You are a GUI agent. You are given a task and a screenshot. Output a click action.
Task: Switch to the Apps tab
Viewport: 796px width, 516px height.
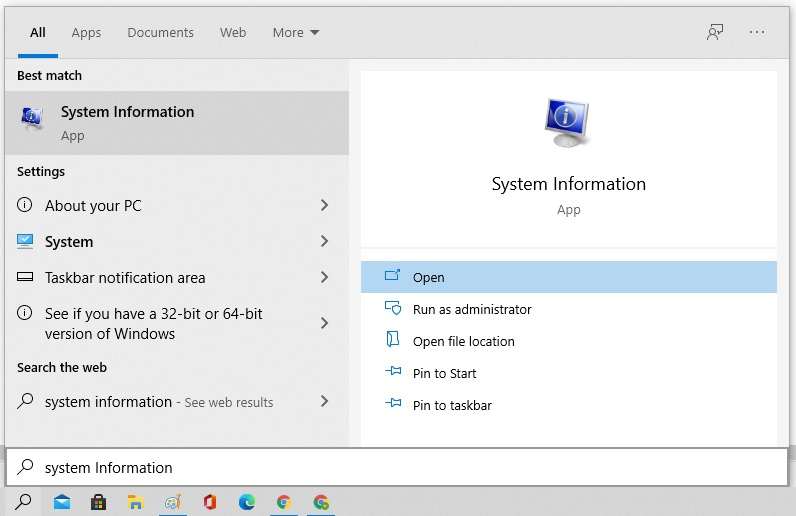tap(86, 33)
